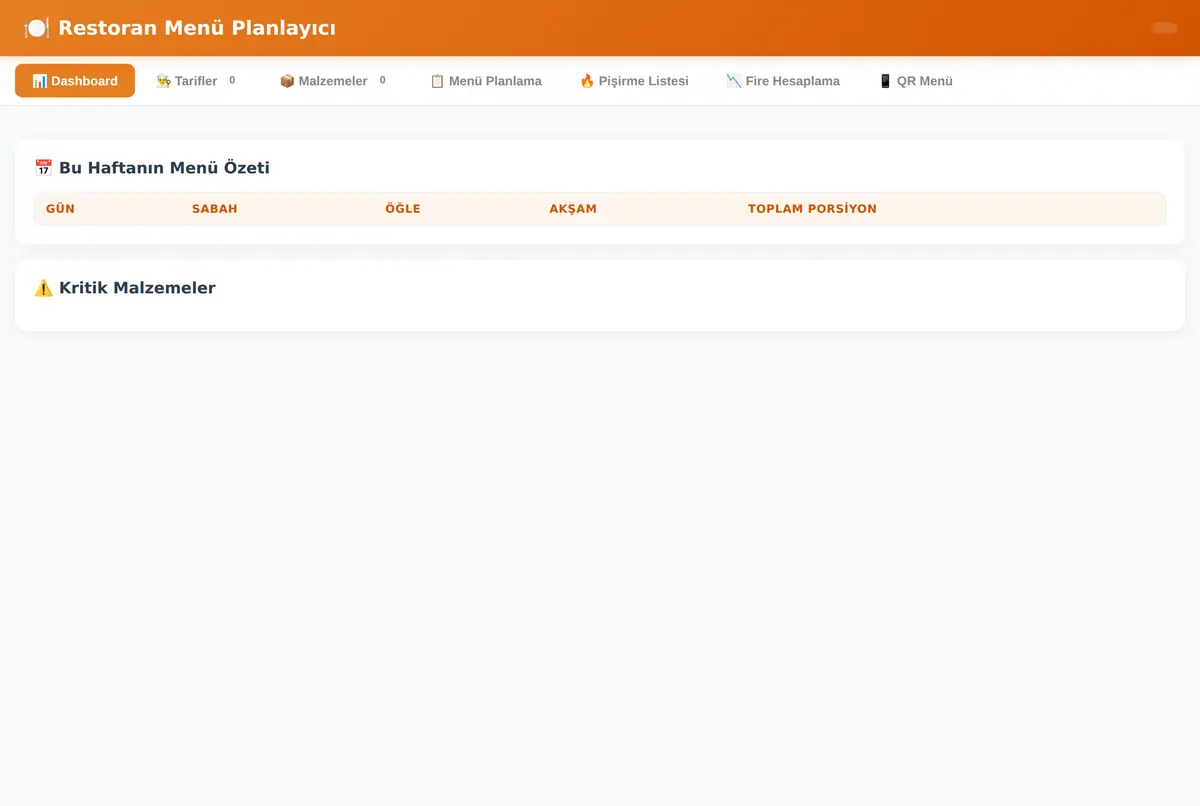Click the clipboard icon on Menü Planlama
This screenshot has height=806, width=1200.
pos(437,81)
